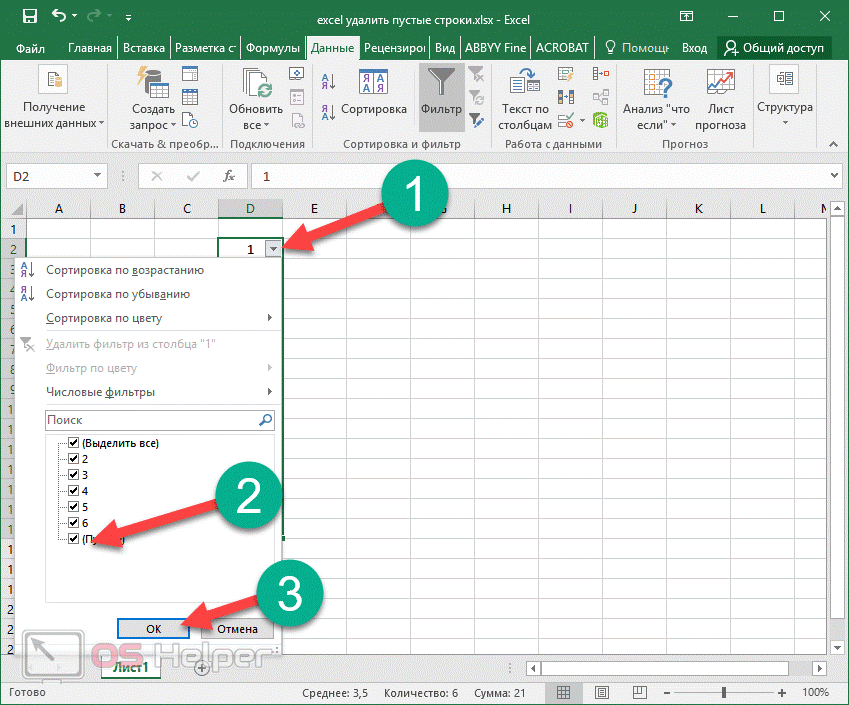Select Sort Descending (Сортировка по убыванию)

[118, 294]
